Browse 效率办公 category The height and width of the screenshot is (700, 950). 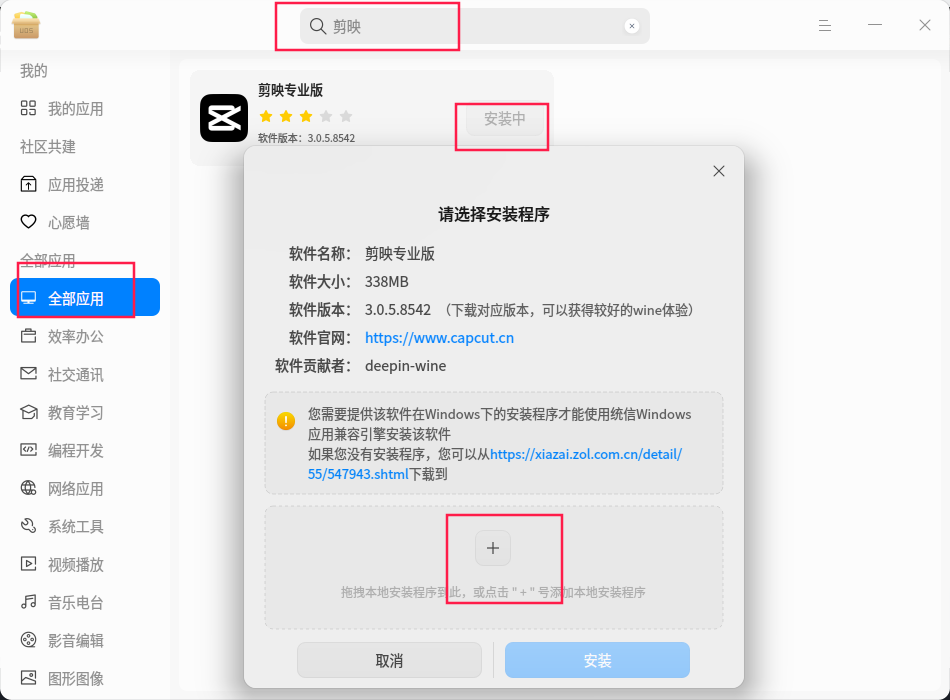pyautogui.click(x=85, y=336)
